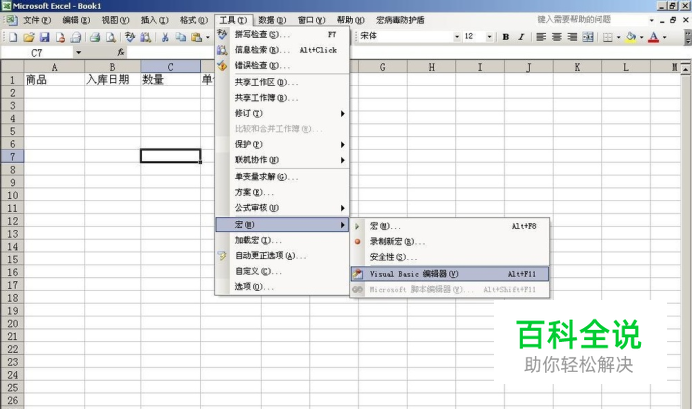
Task: Open the Font Color dropdown arrow
Action: (x=665, y=37)
